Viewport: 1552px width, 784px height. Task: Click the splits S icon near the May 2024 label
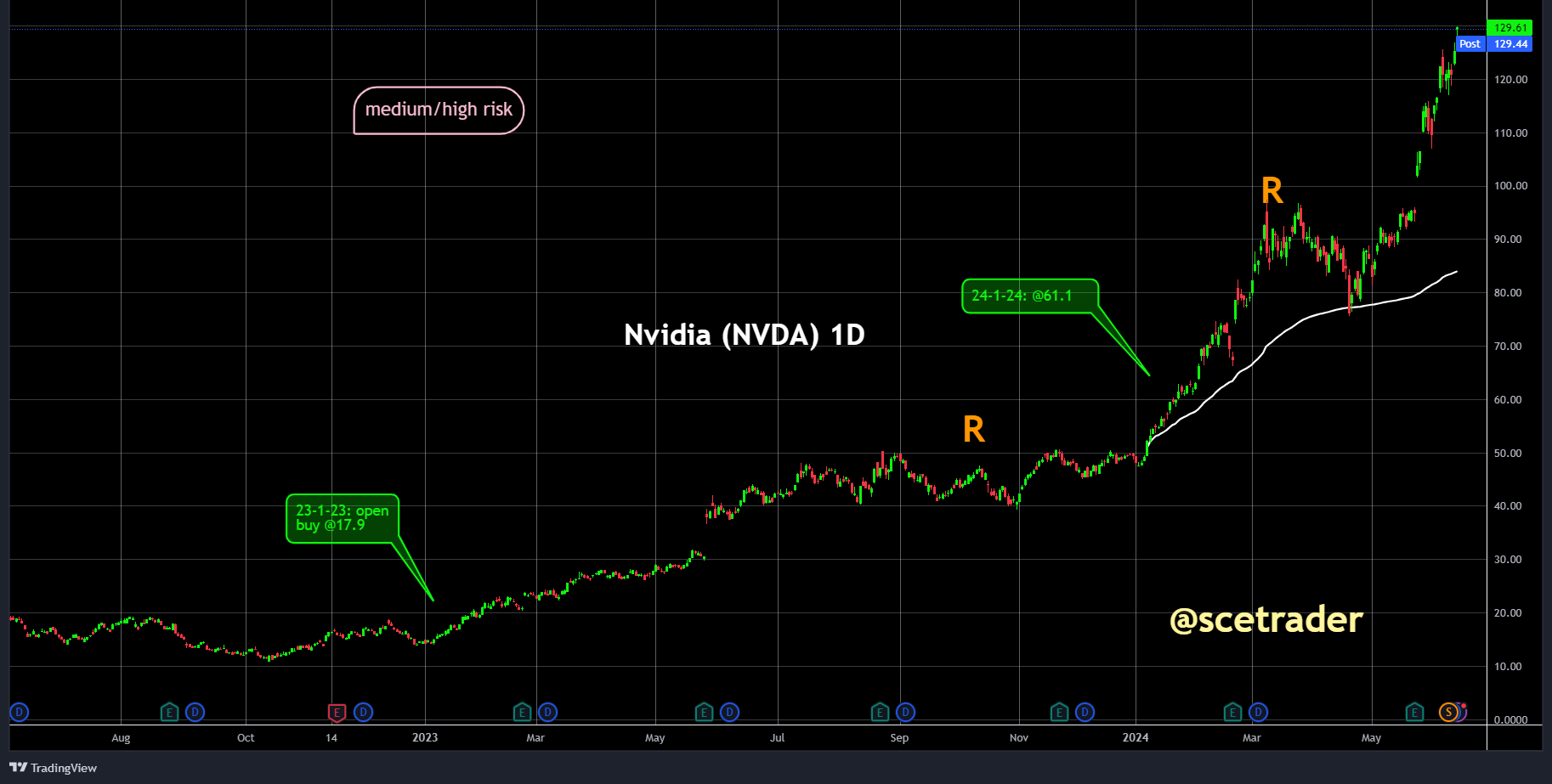(x=1448, y=712)
